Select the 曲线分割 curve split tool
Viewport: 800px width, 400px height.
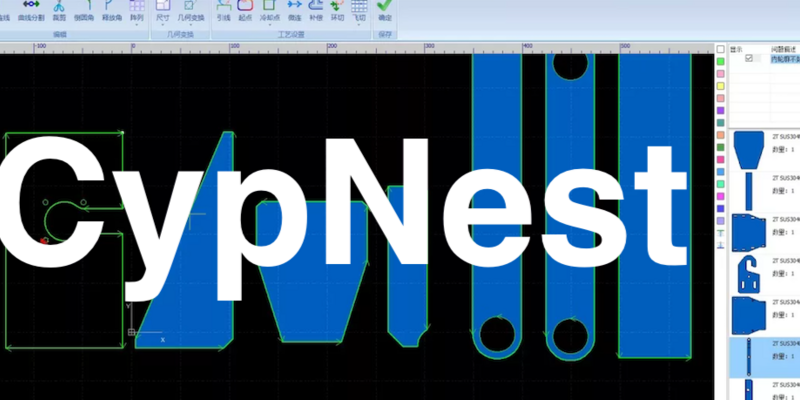pyautogui.click(x=31, y=11)
